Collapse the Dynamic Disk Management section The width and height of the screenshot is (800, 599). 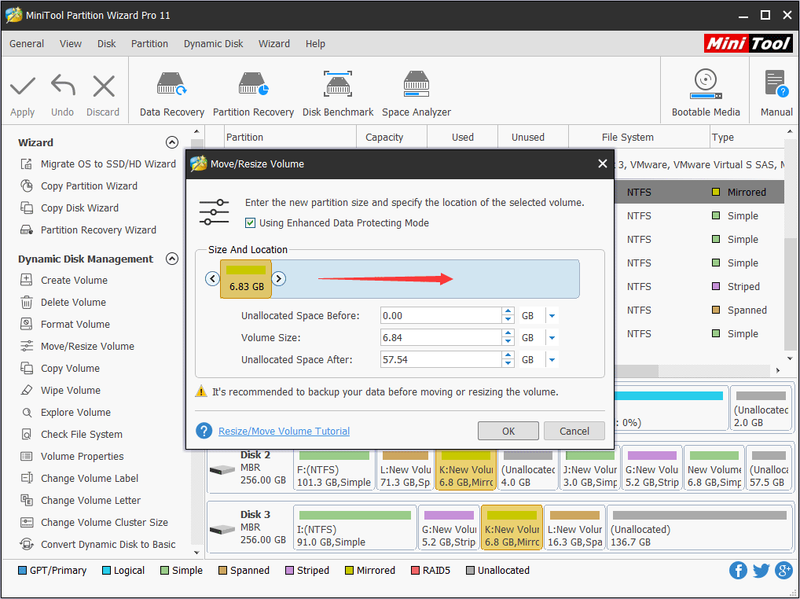click(172, 259)
